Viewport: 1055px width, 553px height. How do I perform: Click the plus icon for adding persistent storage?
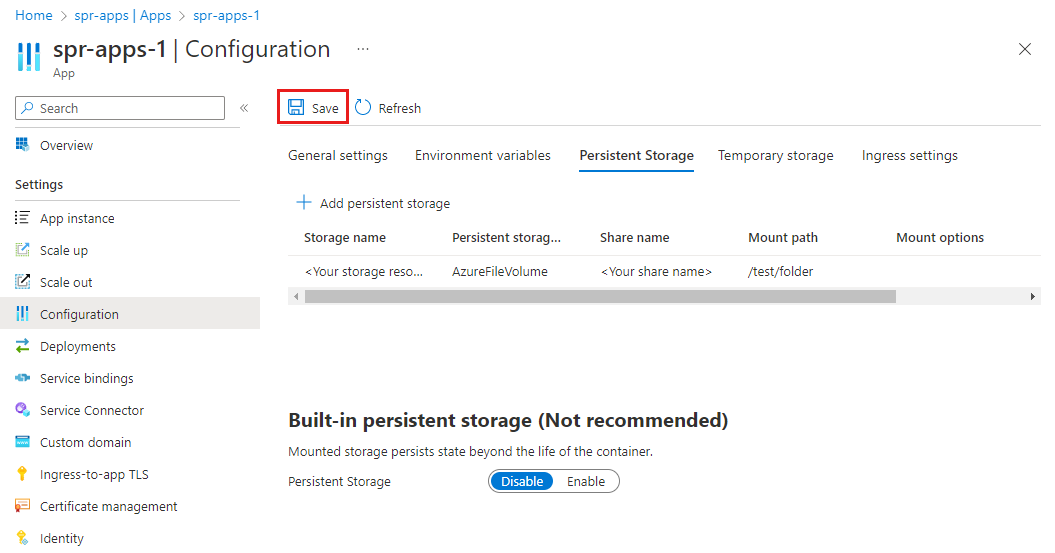(x=304, y=203)
